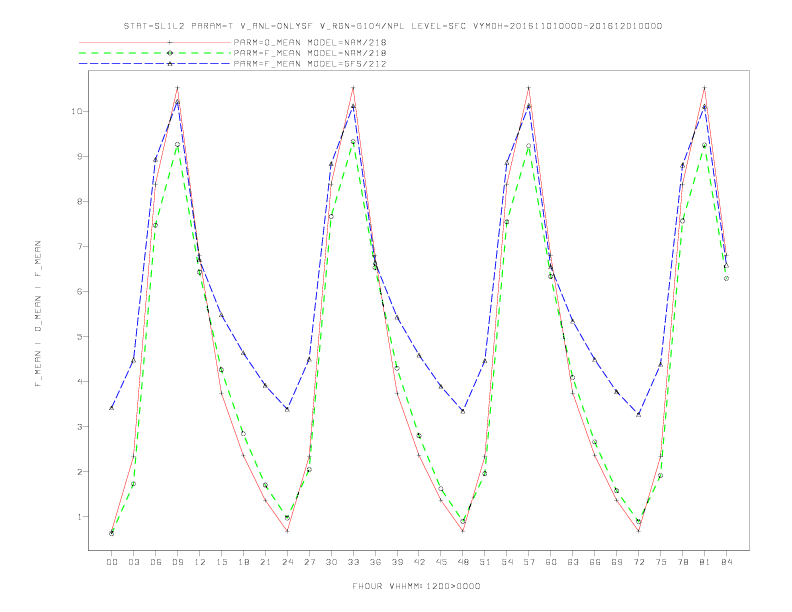Screen dimensions: 792x612
Task: Click y-axis tick label 3
Action: (80, 427)
